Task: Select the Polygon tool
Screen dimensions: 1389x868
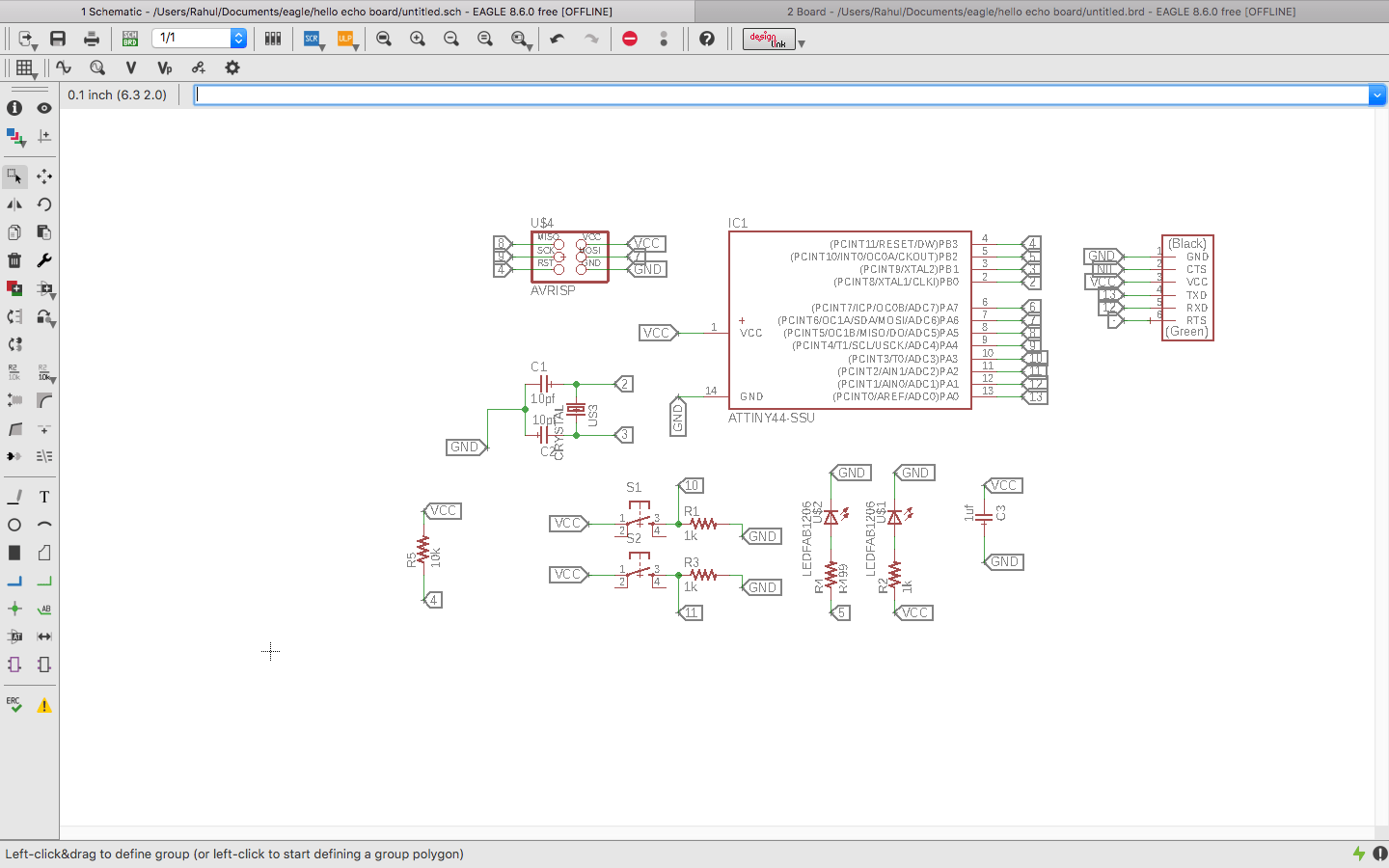Action: click(x=44, y=553)
